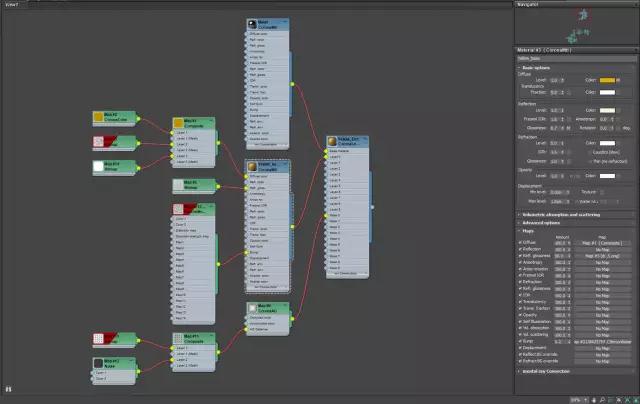The image size is (640, 404).
Task: Select the Pan hand tool in navigation bar
Action: [x=594, y=400]
